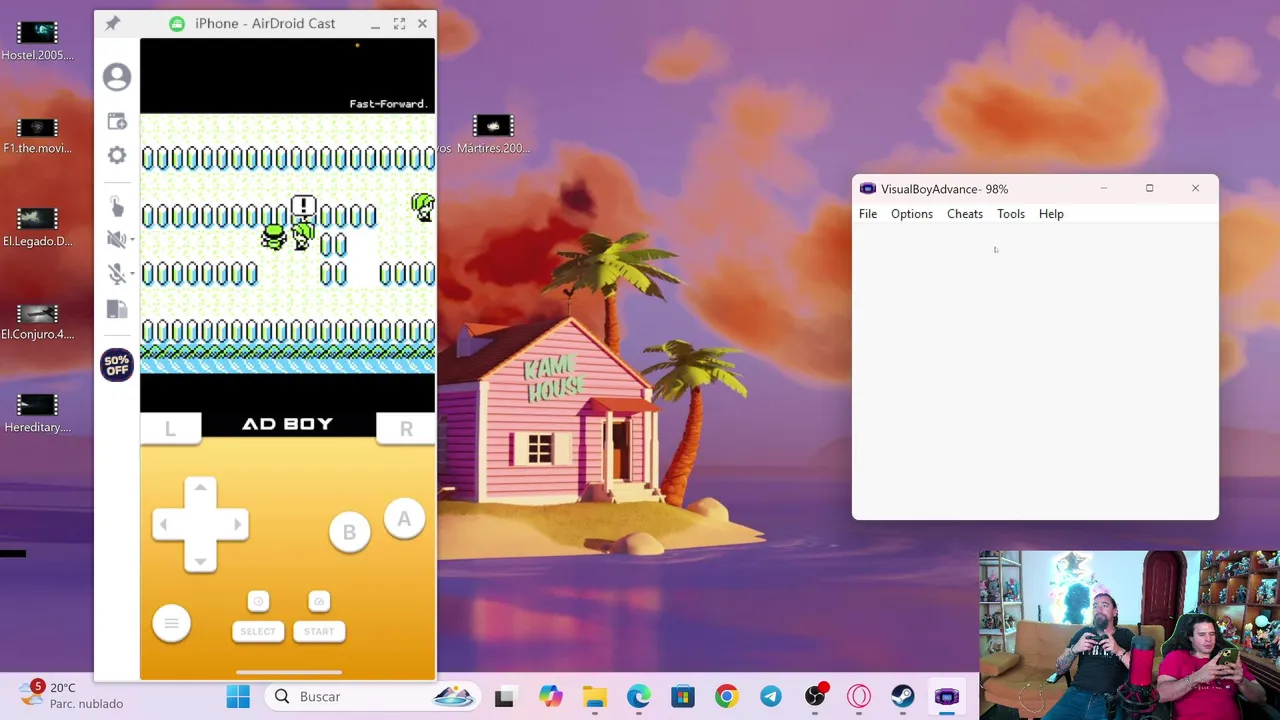
Task: Open the speaker options dropdown arrow
Action: [x=132, y=240]
